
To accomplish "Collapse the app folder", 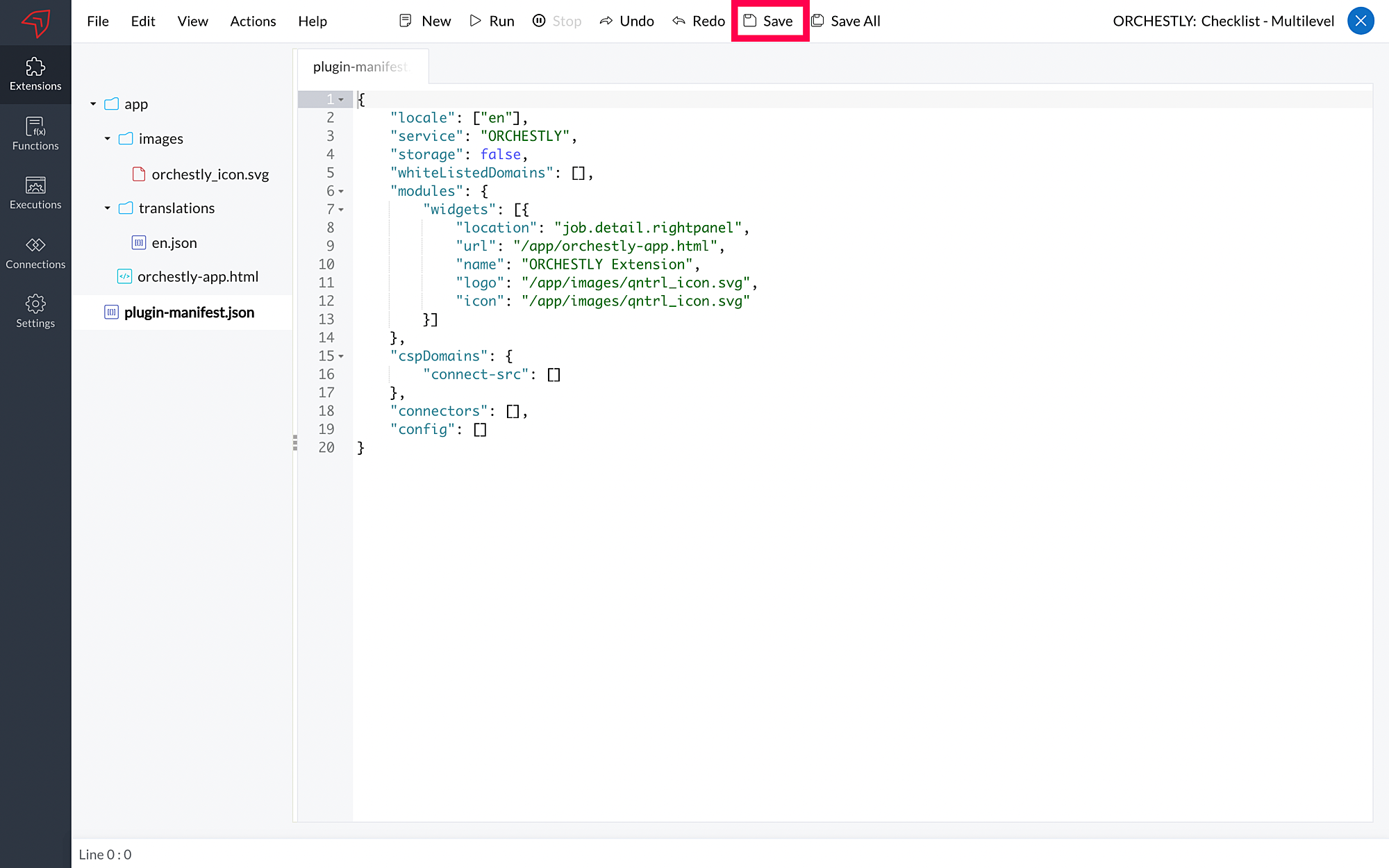I will pos(93,104).
